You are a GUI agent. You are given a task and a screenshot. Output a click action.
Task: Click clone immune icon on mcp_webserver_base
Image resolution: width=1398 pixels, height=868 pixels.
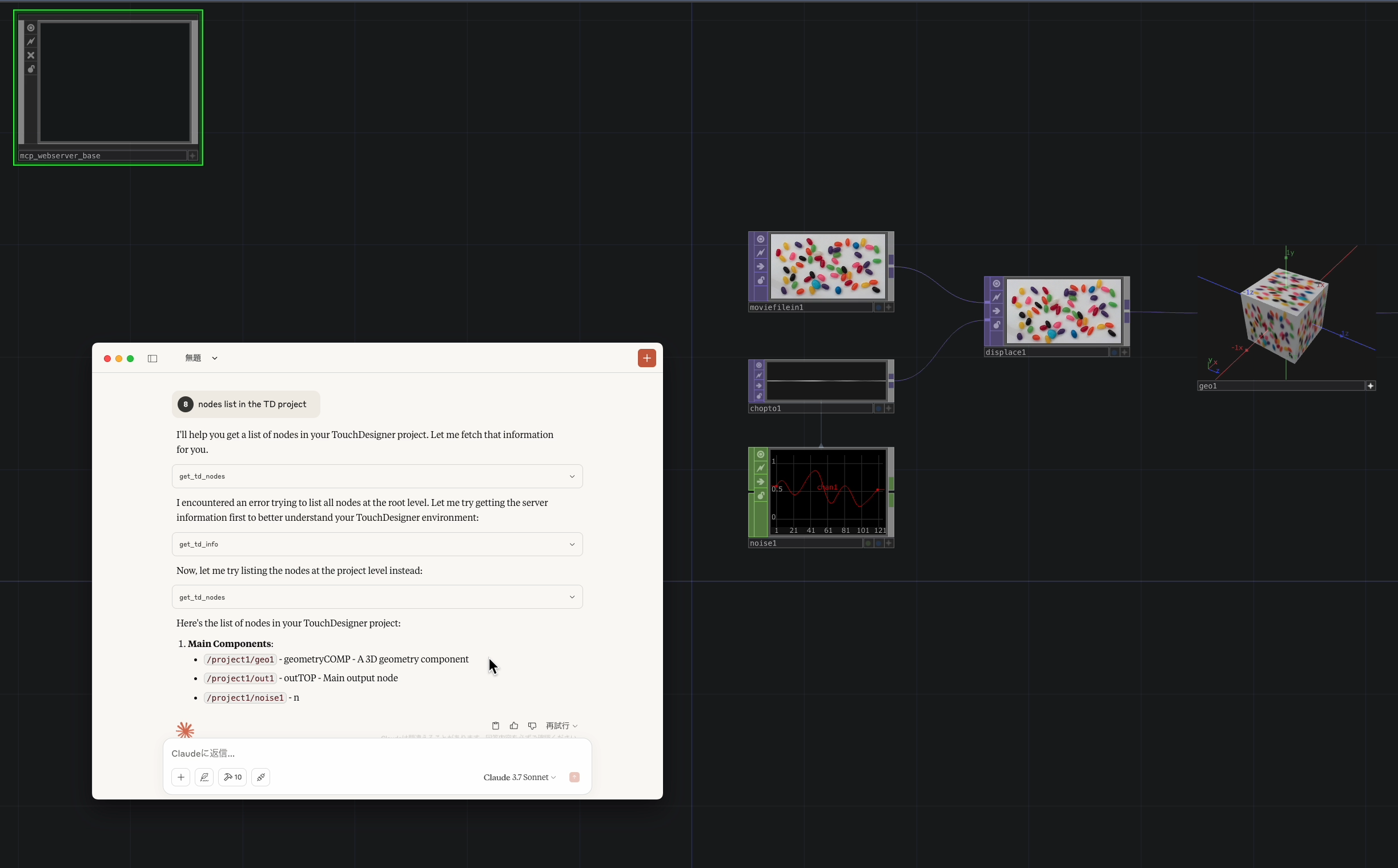tap(31, 55)
